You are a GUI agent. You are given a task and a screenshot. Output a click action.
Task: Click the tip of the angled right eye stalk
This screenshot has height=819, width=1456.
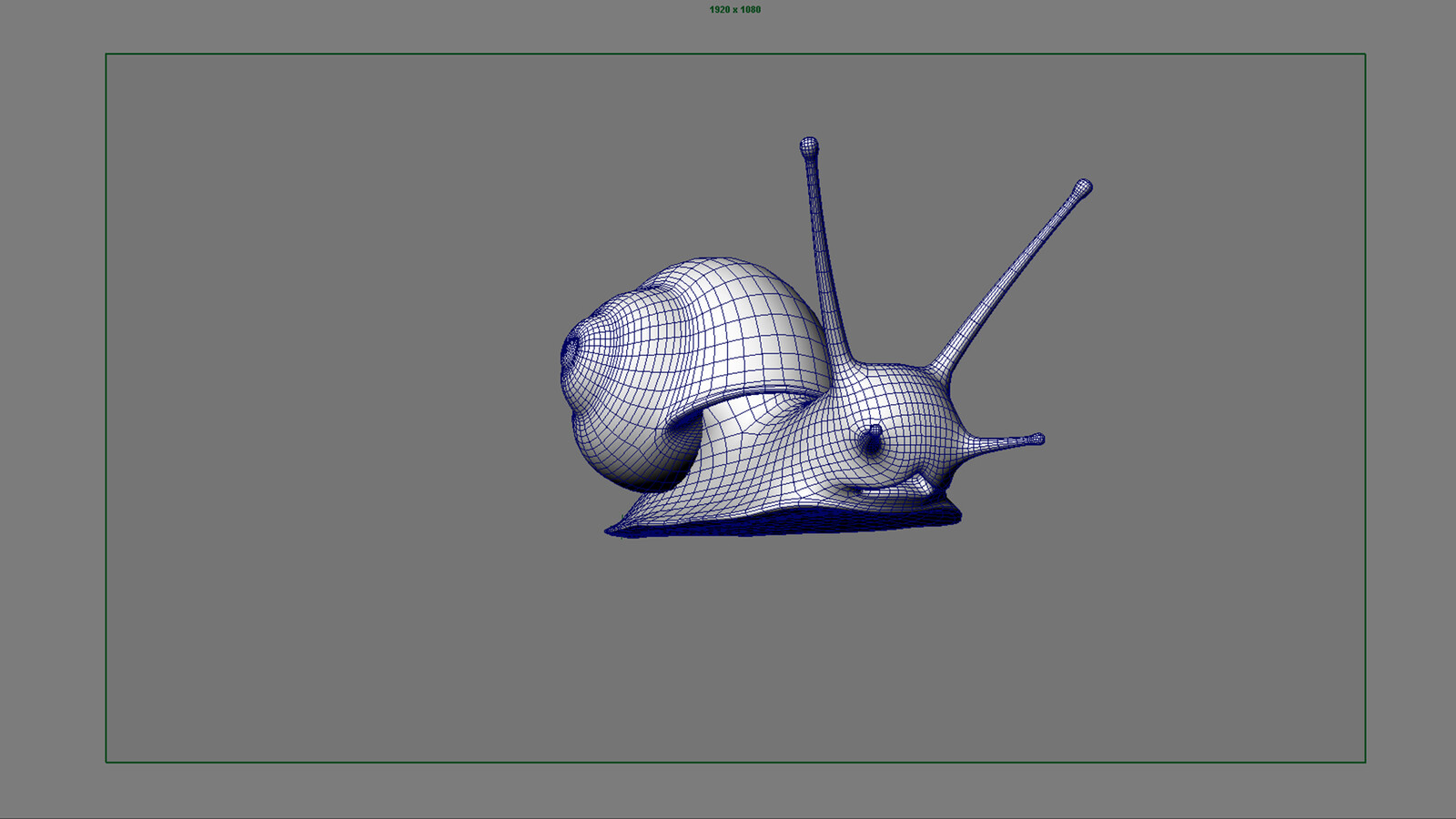pyautogui.click(x=1082, y=188)
